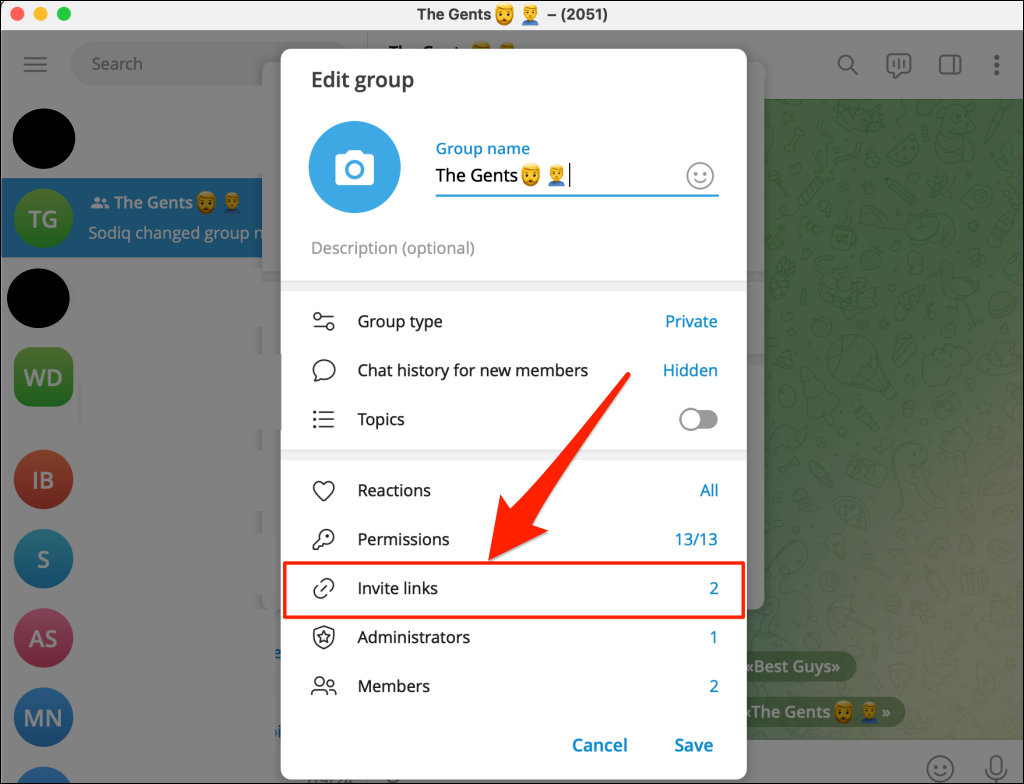Click Cancel to discard group edits
Viewport: 1024px width, 784px height.
[x=599, y=745]
